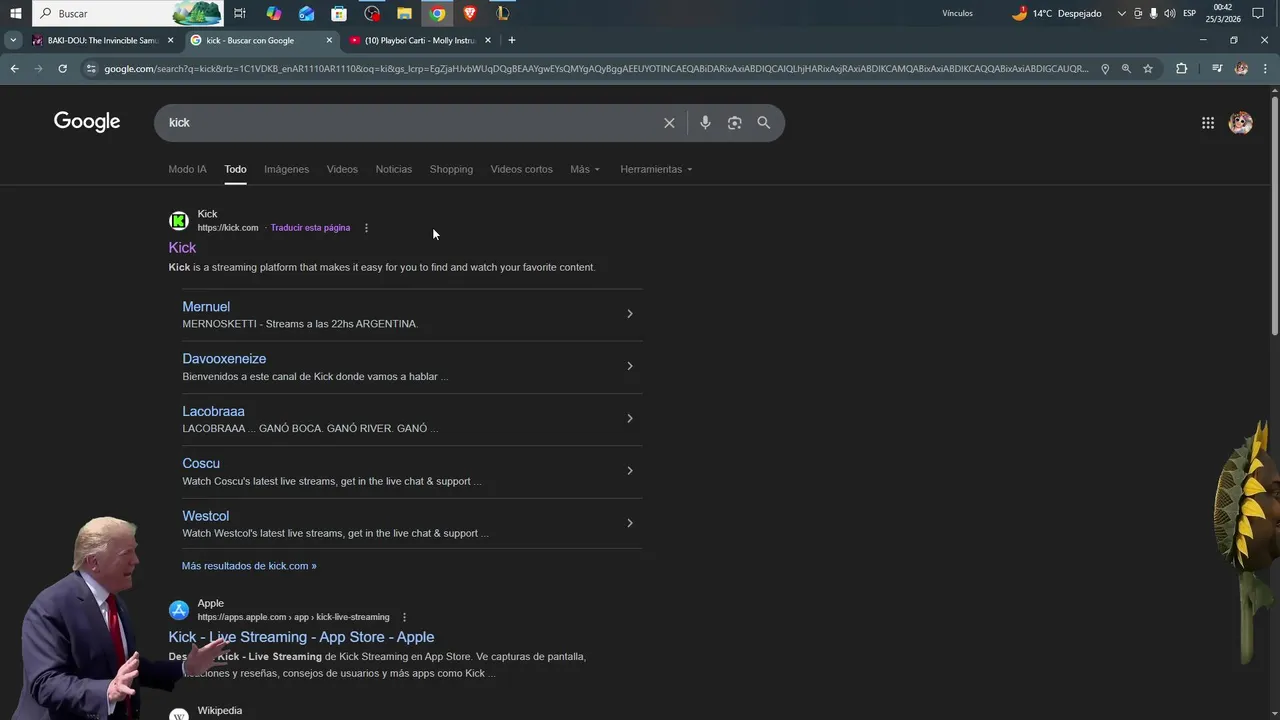Select the Imágenes search tab
The image size is (1280, 720).
(x=286, y=169)
